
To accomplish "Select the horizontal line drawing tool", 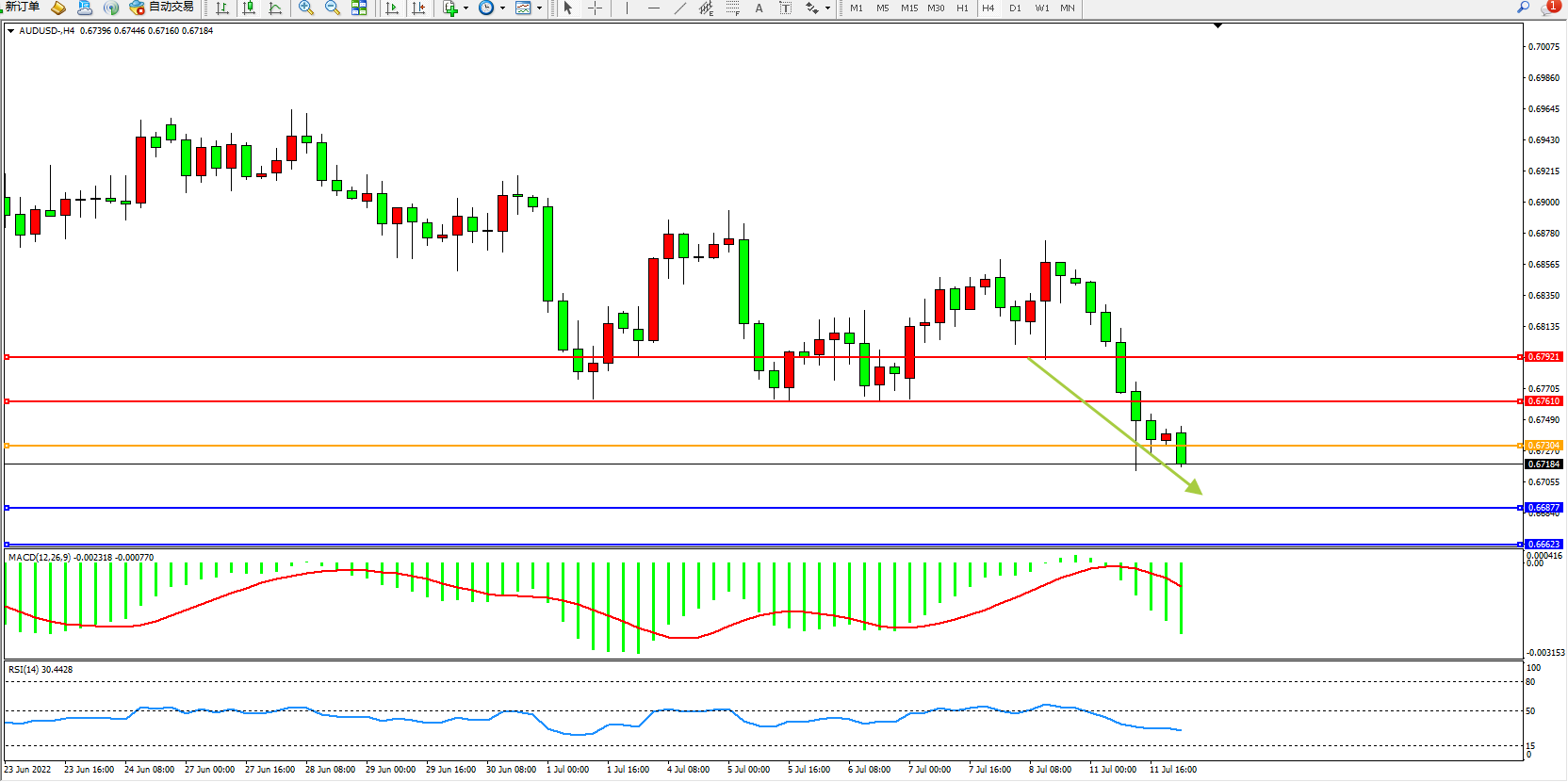I will click(654, 8).
